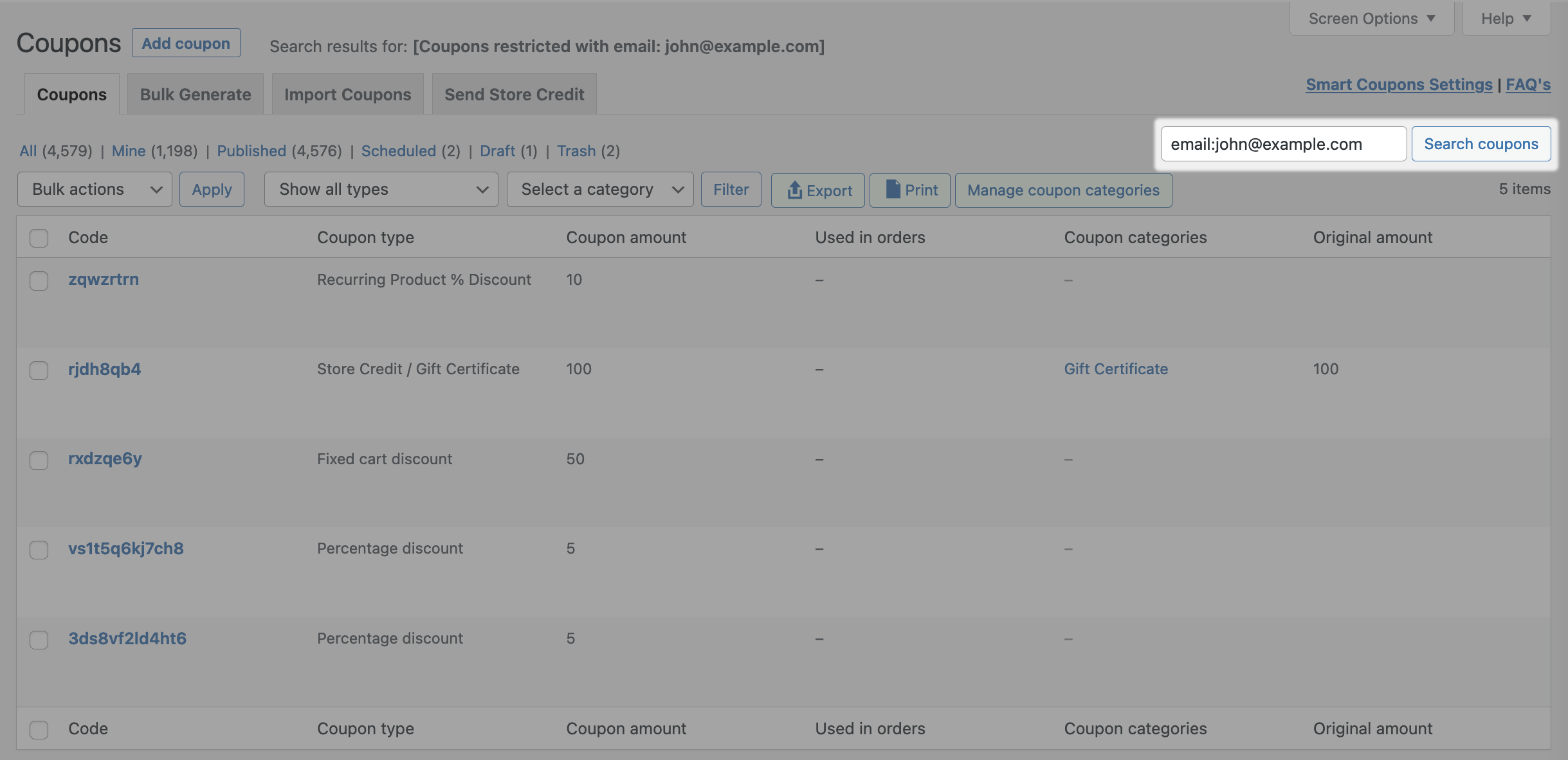Click the Add coupon button

[186, 43]
